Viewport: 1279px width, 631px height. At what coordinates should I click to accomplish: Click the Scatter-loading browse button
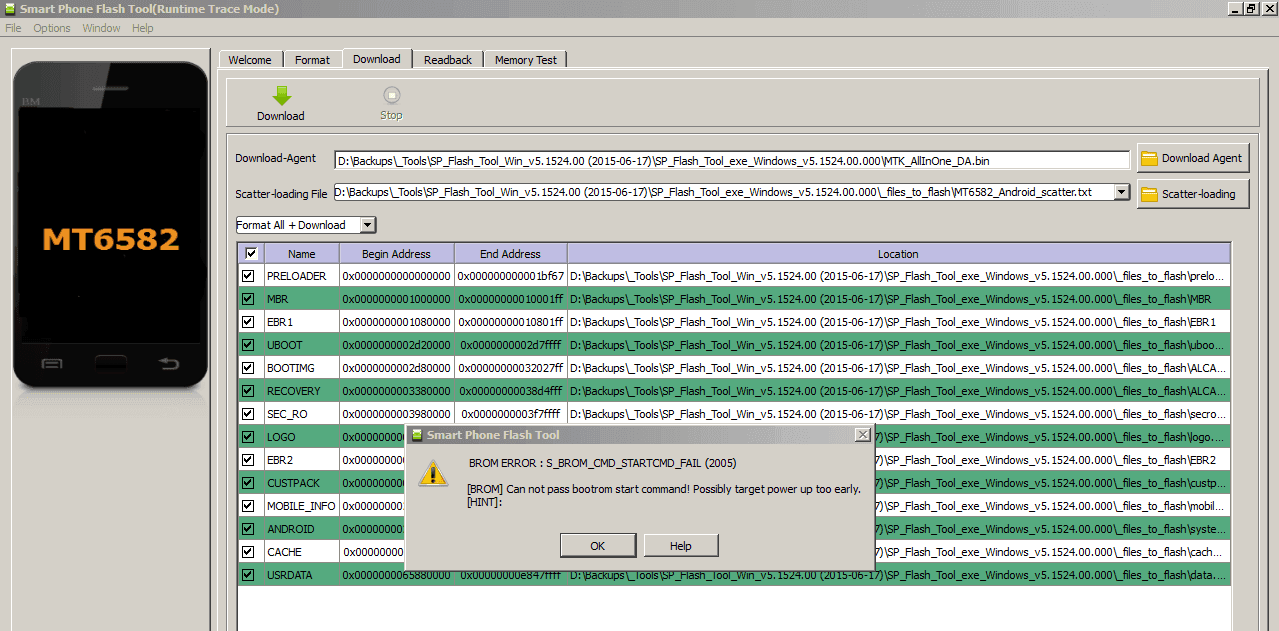pyautogui.click(x=1193, y=194)
